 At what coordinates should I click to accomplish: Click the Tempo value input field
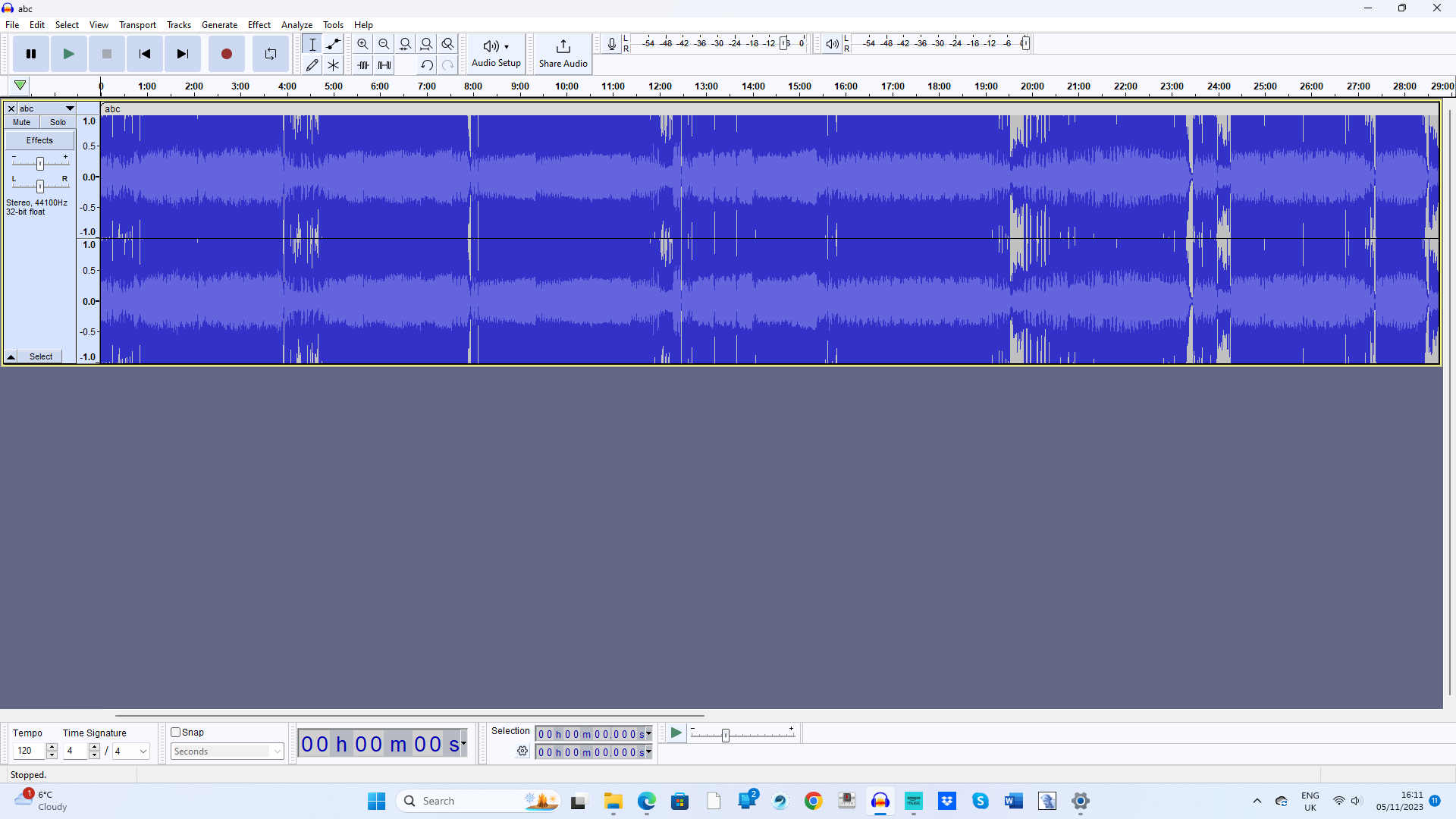click(29, 752)
